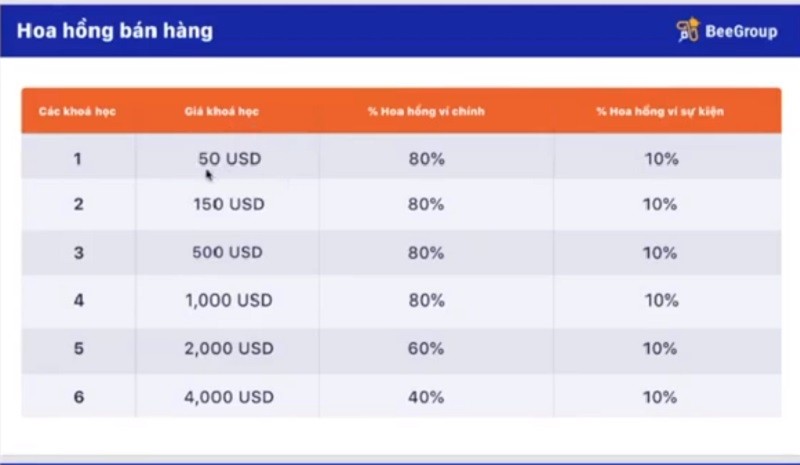Select the 500 USD price cell
The image size is (800, 465).
pyautogui.click(x=228, y=252)
